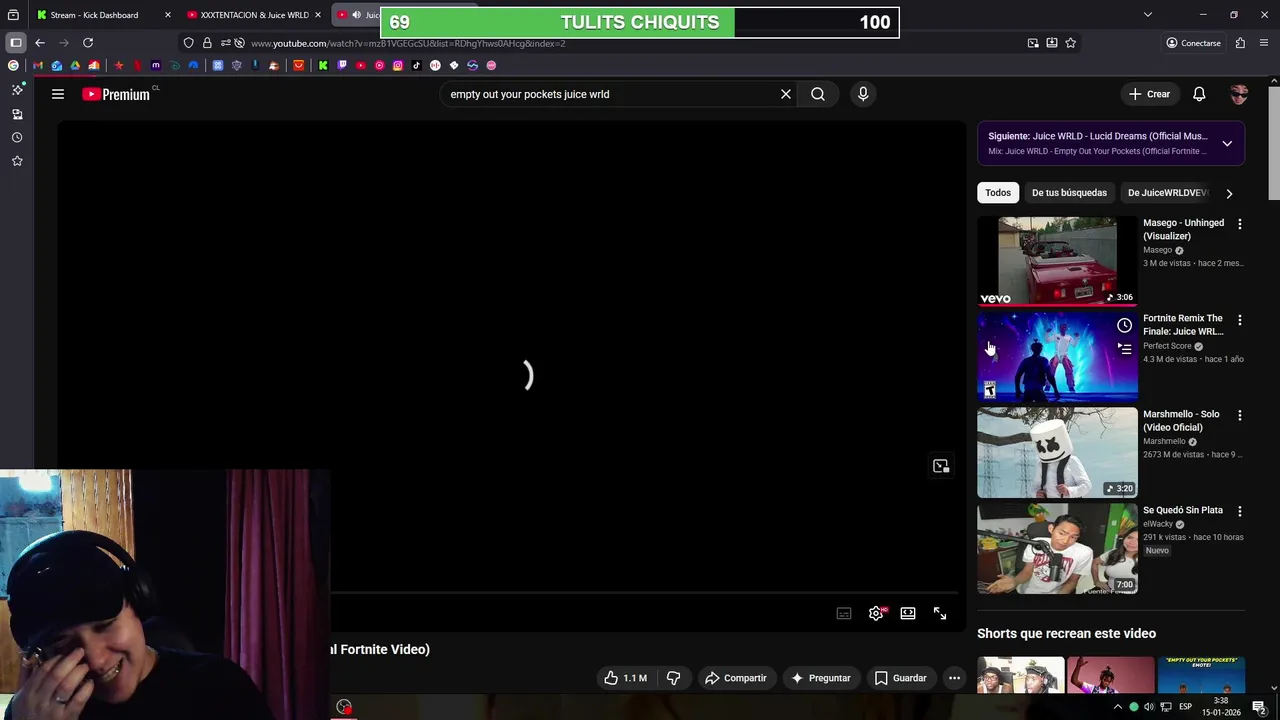Viewport: 1280px width, 720px height.
Task: Start voice search with the microphone
Action: [x=863, y=94]
